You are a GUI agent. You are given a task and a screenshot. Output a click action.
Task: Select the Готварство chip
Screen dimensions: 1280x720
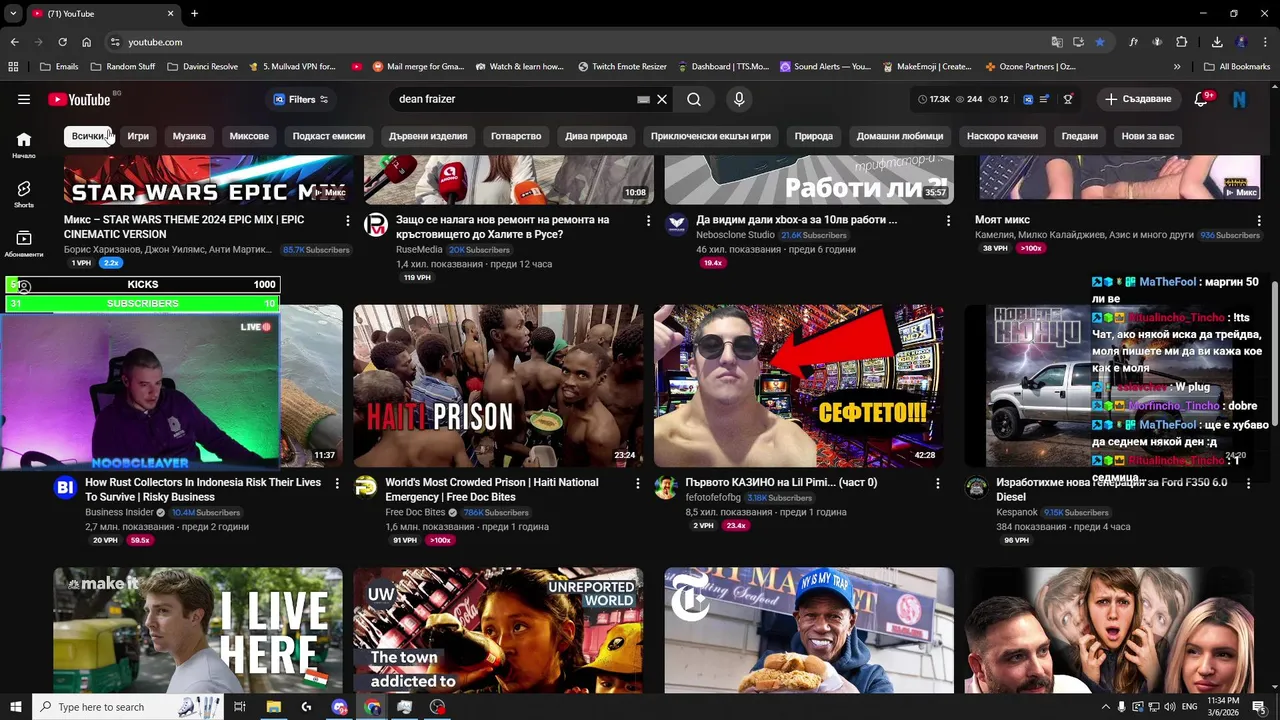coord(516,136)
